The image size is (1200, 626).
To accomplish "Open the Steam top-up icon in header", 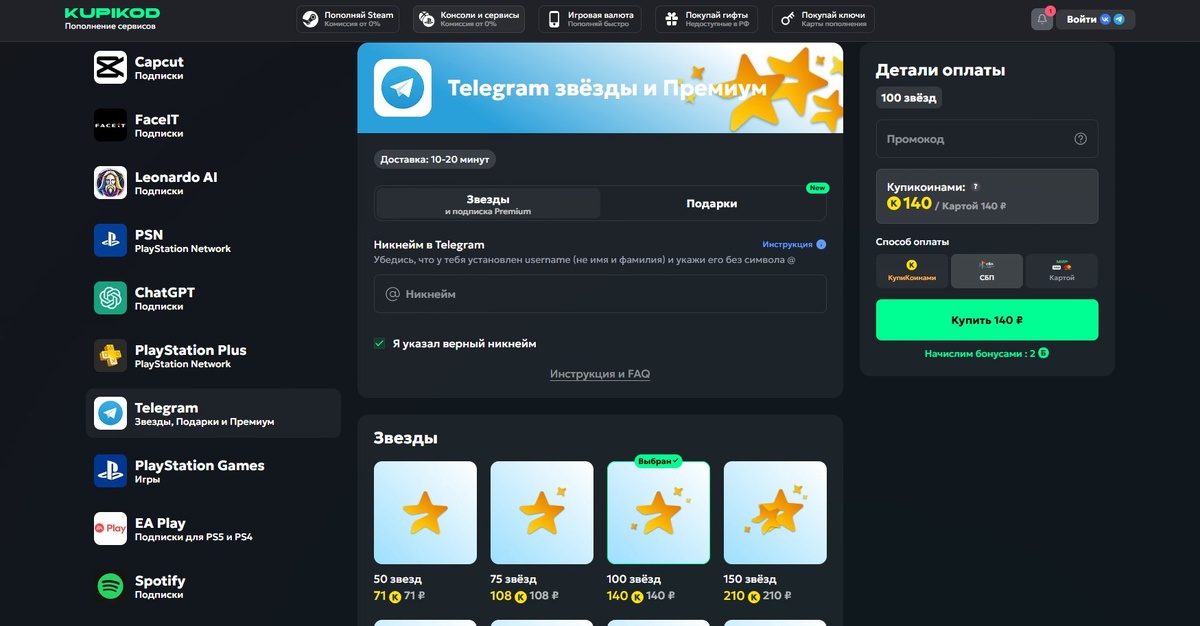I will (310, 19).
